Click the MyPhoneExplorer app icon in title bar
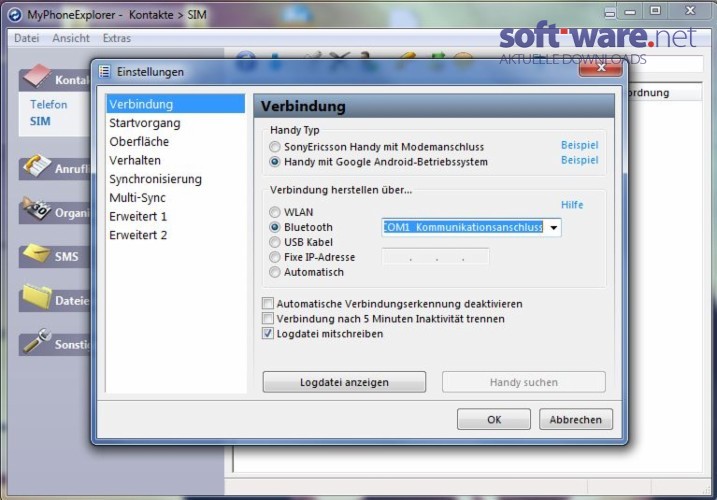717x500 pixels. [15, 15]
